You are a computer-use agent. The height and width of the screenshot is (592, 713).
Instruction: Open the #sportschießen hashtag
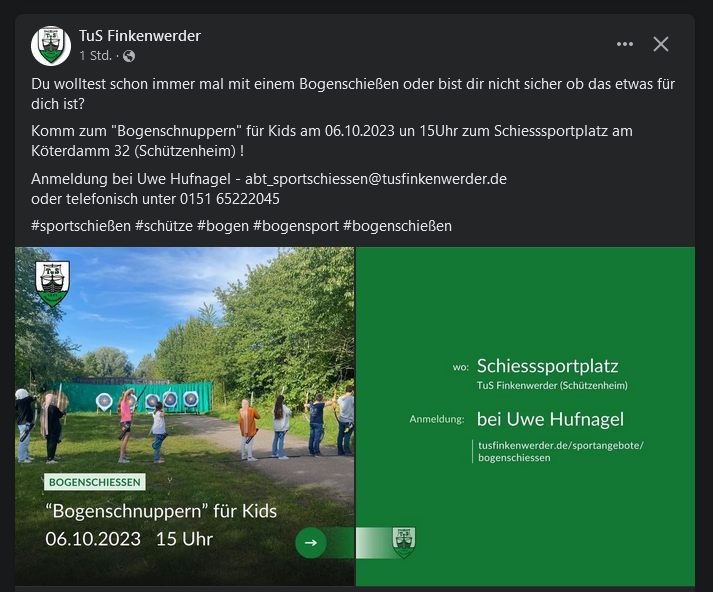81,226
